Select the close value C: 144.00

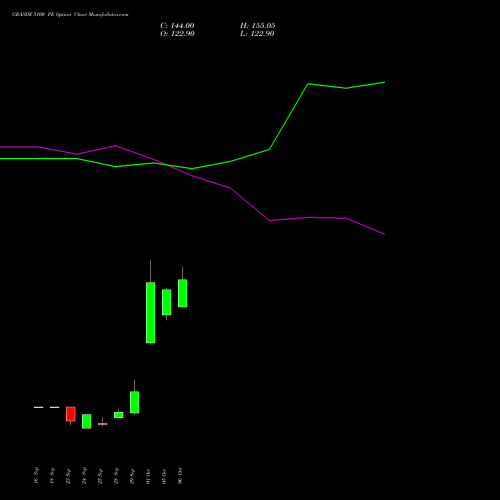pyautogui.click(x=177, y=26)
